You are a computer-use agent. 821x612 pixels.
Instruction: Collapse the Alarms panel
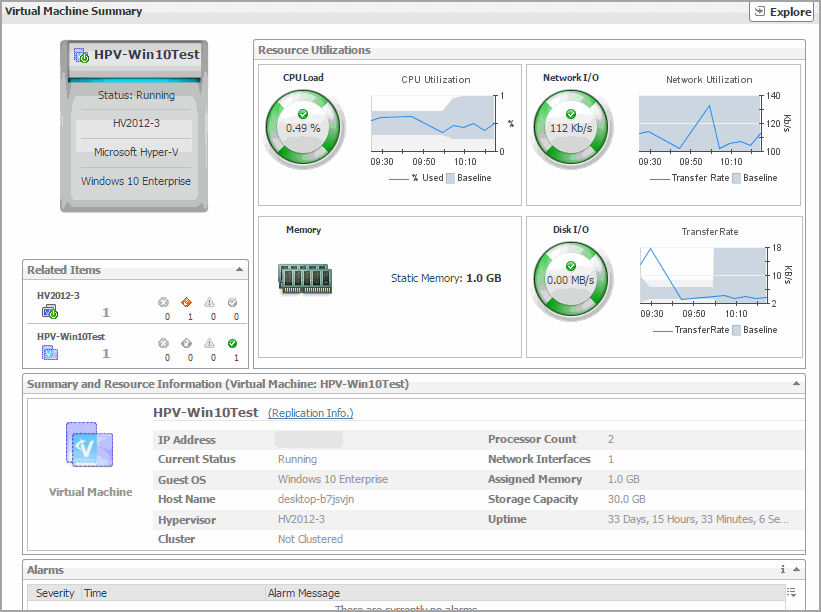(x=796, y=570)
